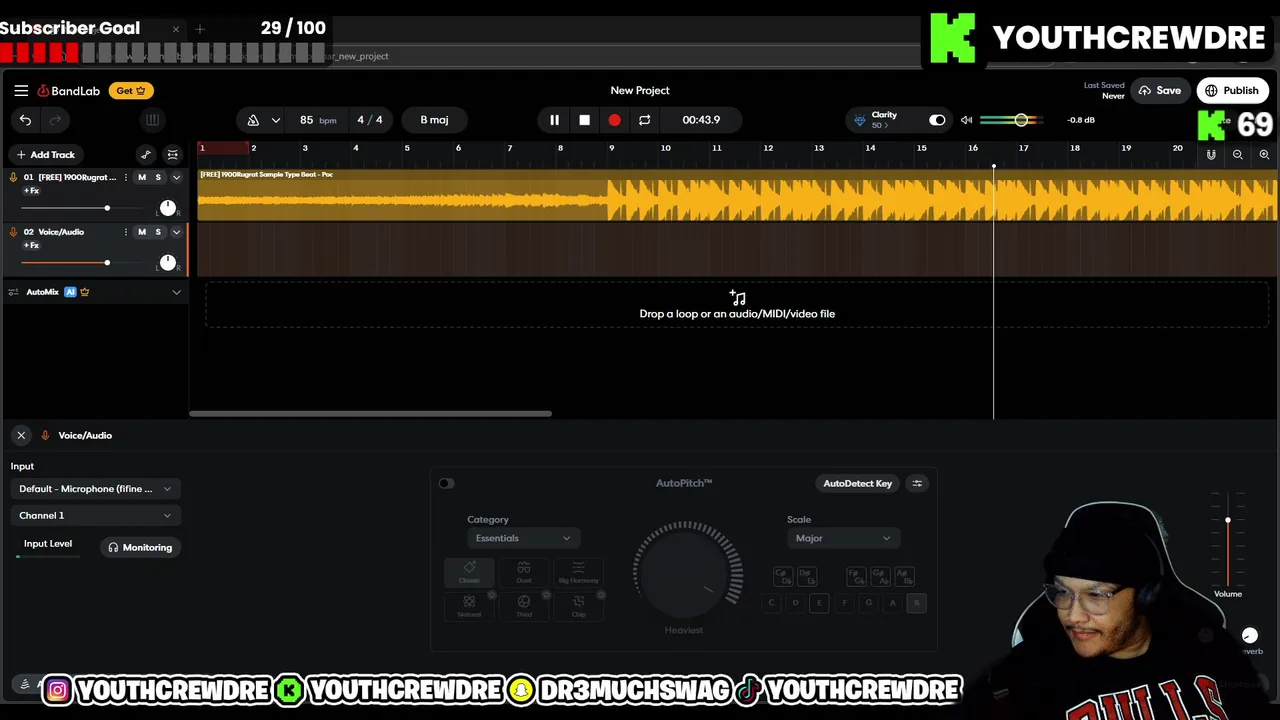Open the hamburger main menu
1280x720 pixels.
[x=21, y=90]
